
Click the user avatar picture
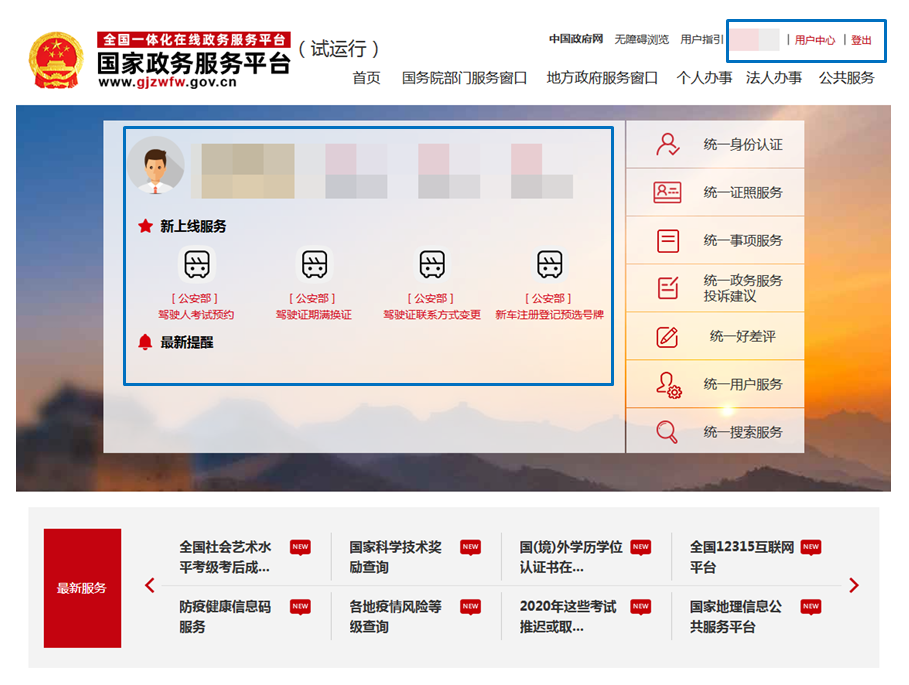[x=155, y=166]
